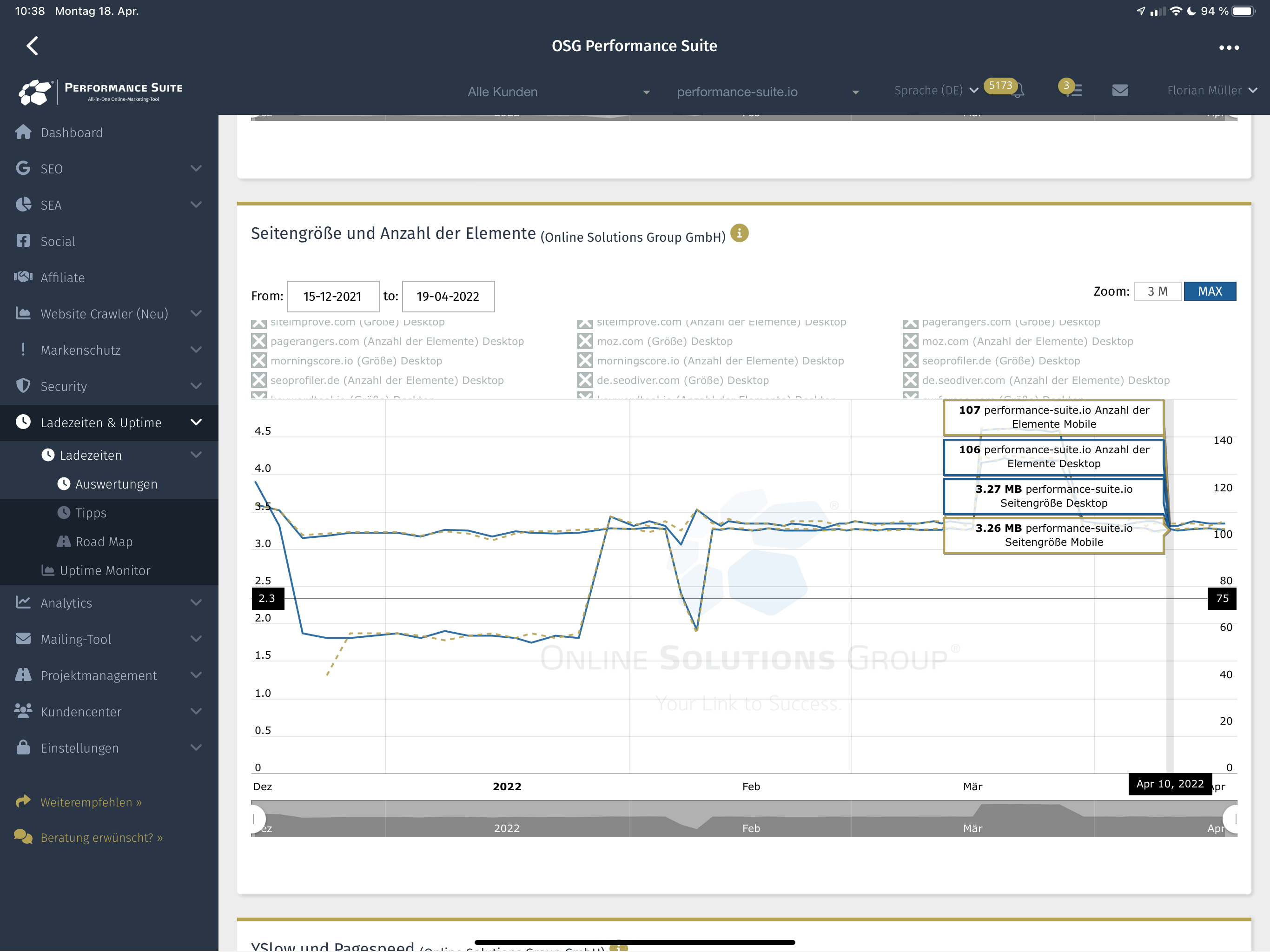Edit the to date field 19-04-2022

(x=448, y=296)
